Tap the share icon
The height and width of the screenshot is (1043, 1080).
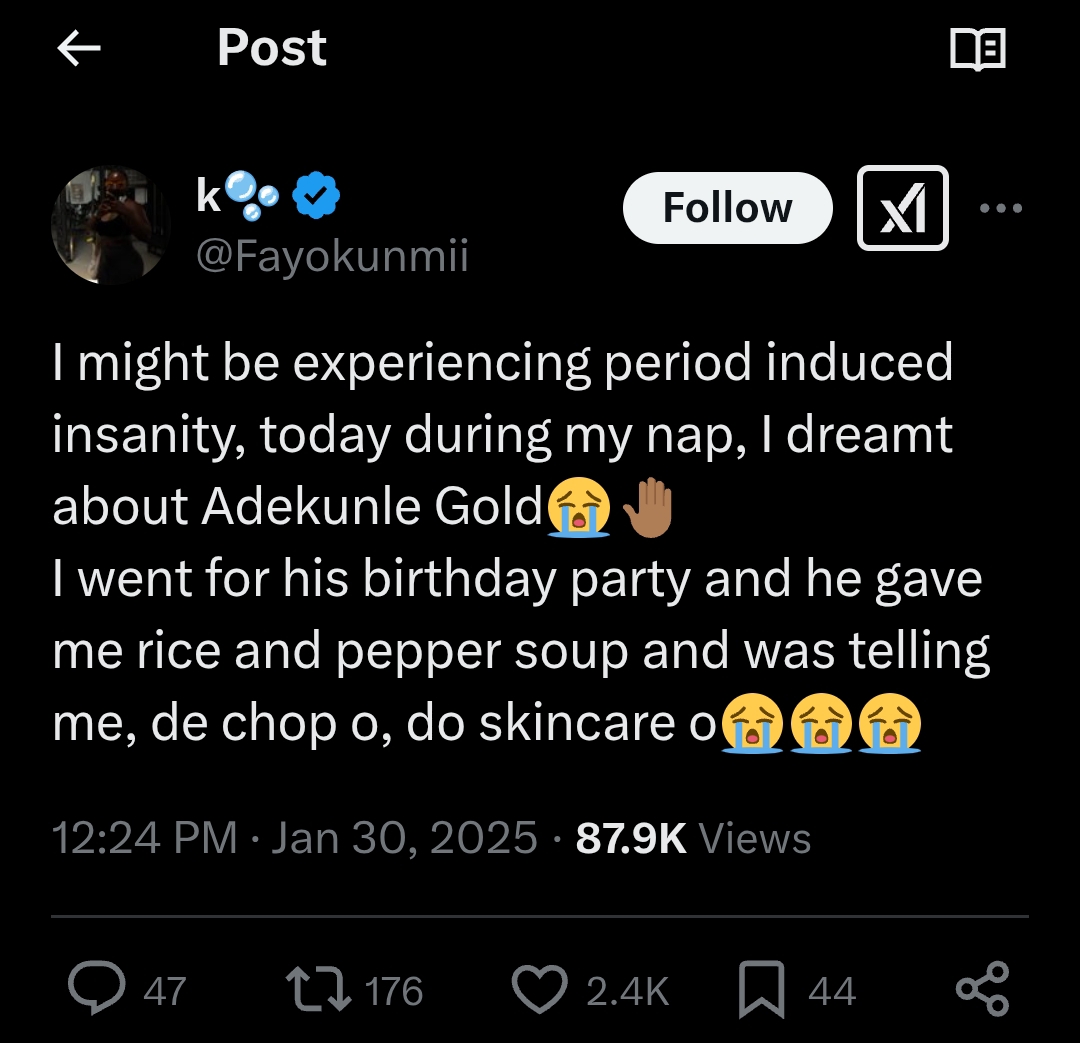click(x=982, y=990)
